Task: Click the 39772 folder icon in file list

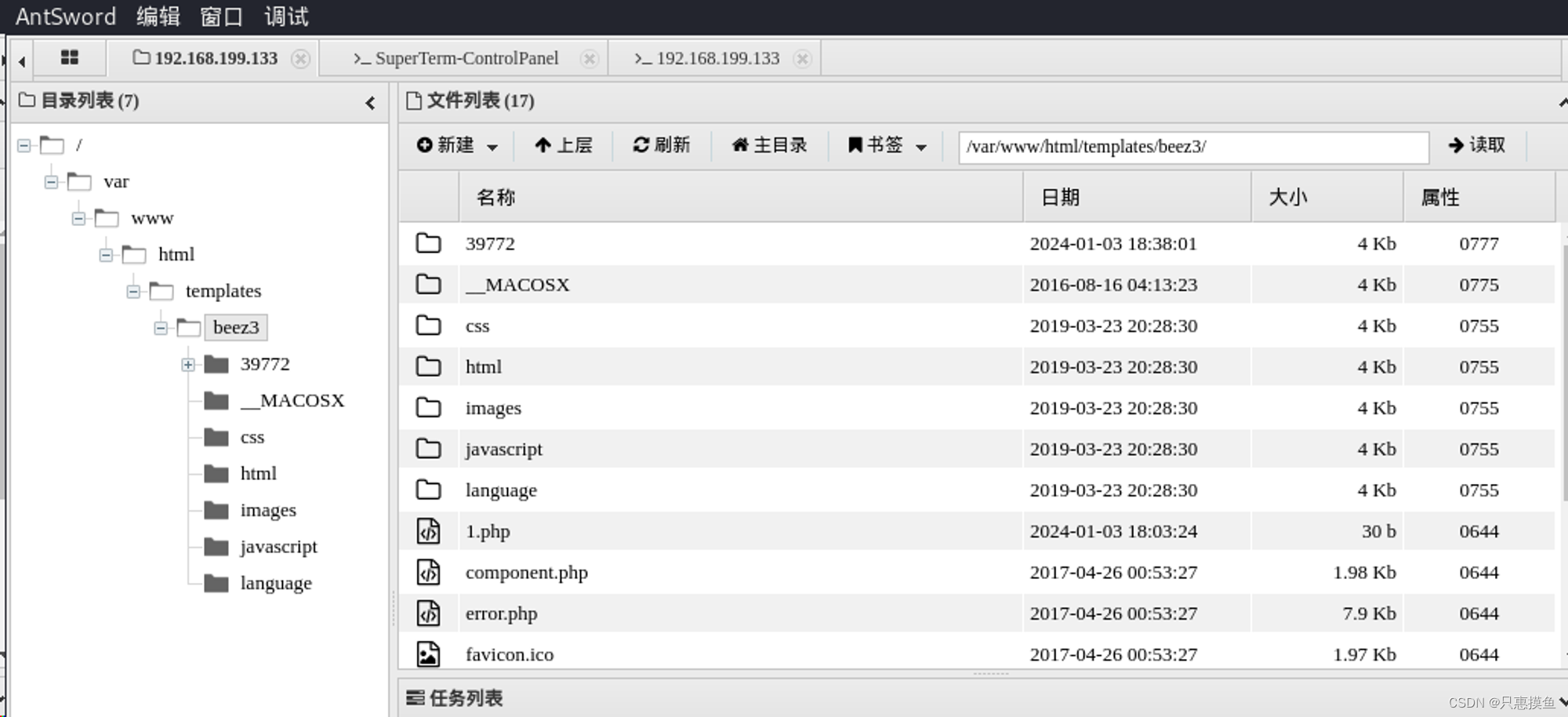Action: pyautogui.click(x=428, y=243)
